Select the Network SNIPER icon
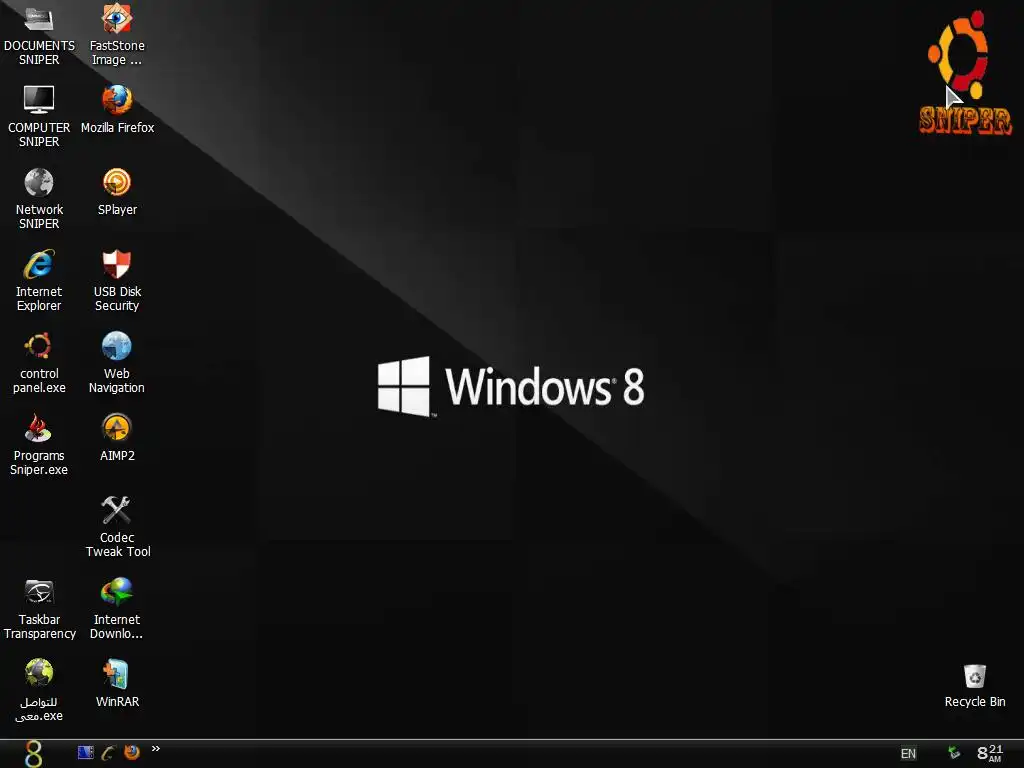The image size is (1024, 768). tap(39, 198)
